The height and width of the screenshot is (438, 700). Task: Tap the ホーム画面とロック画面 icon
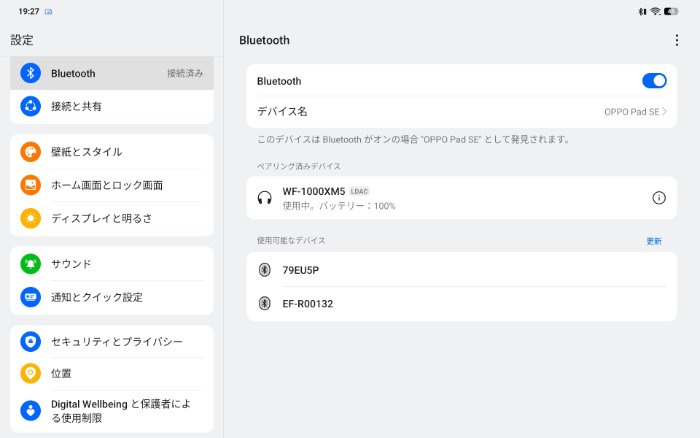tap(30, 185)
